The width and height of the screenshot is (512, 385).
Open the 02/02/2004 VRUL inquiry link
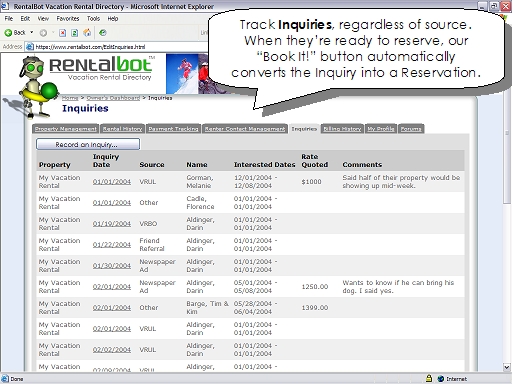pyautogui.click(x=112, y=350)
